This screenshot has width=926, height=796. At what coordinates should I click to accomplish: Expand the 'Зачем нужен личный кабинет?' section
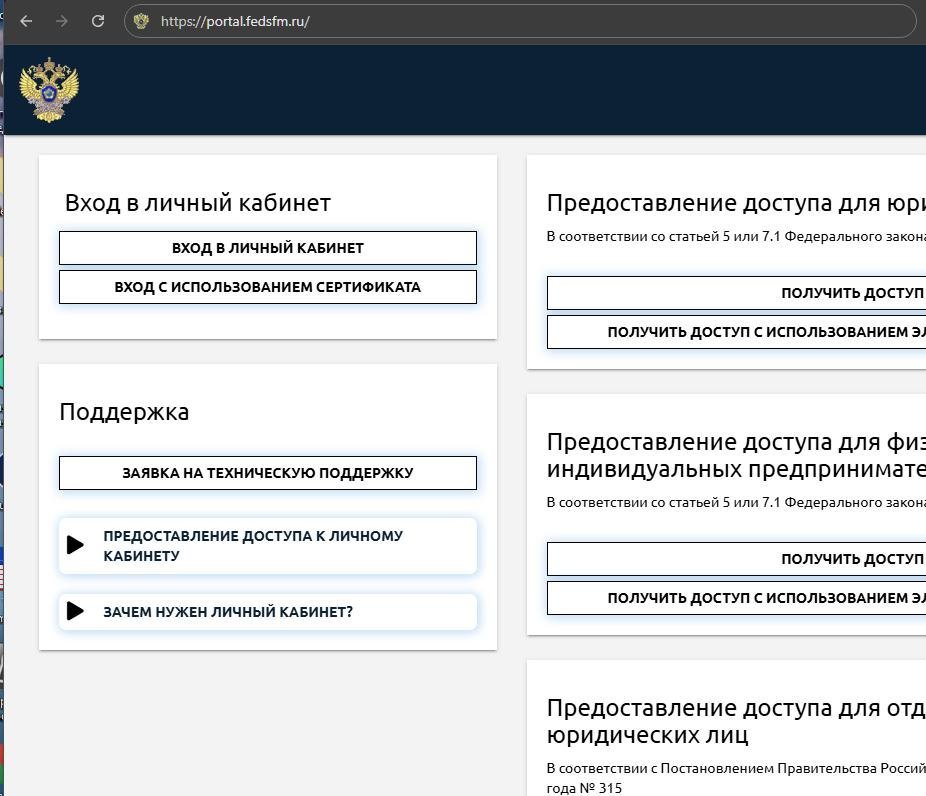[x=228, y=612]
